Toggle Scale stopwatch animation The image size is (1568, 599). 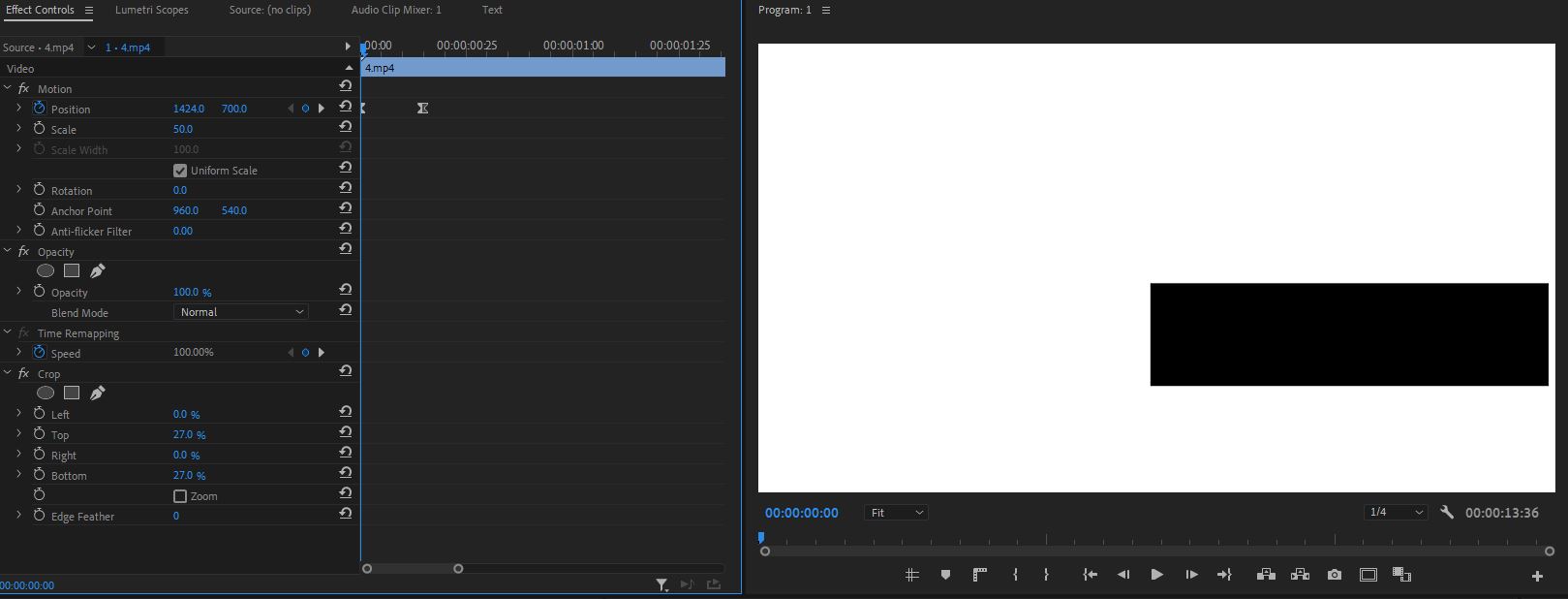pyautogui.click(x=40, y=129)
